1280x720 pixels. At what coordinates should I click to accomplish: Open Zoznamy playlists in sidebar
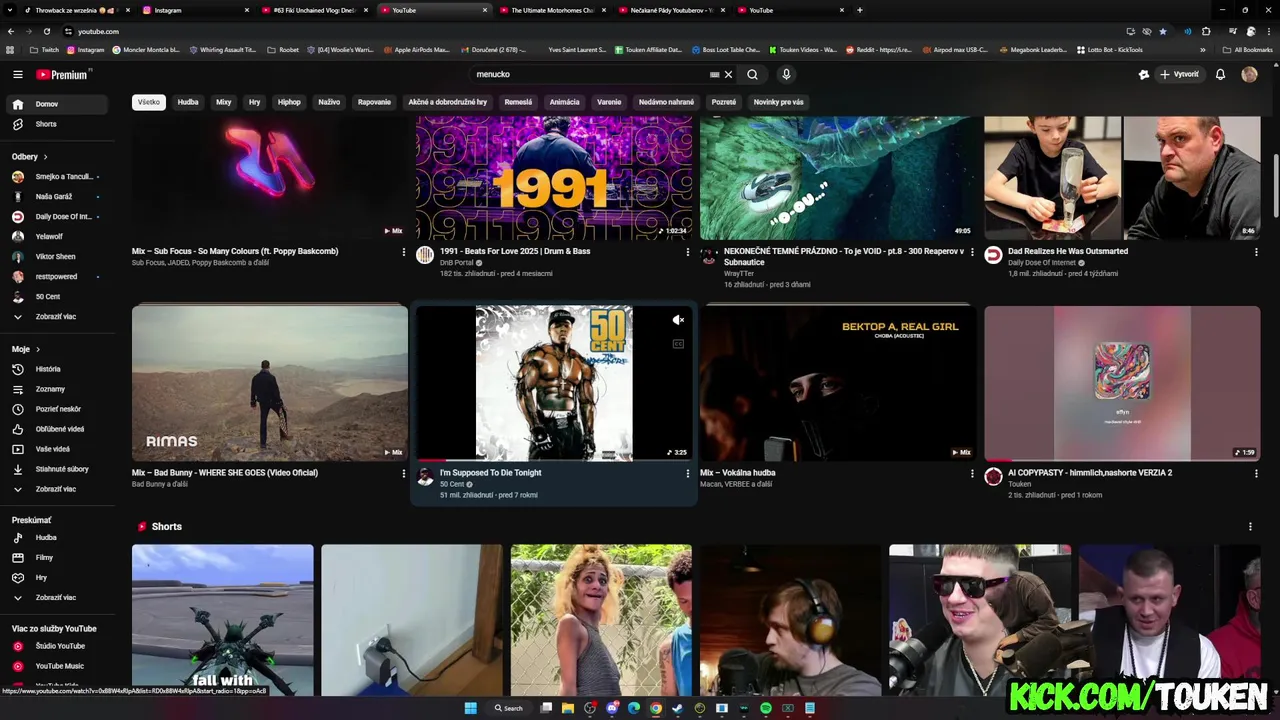[x=58, y=389]
